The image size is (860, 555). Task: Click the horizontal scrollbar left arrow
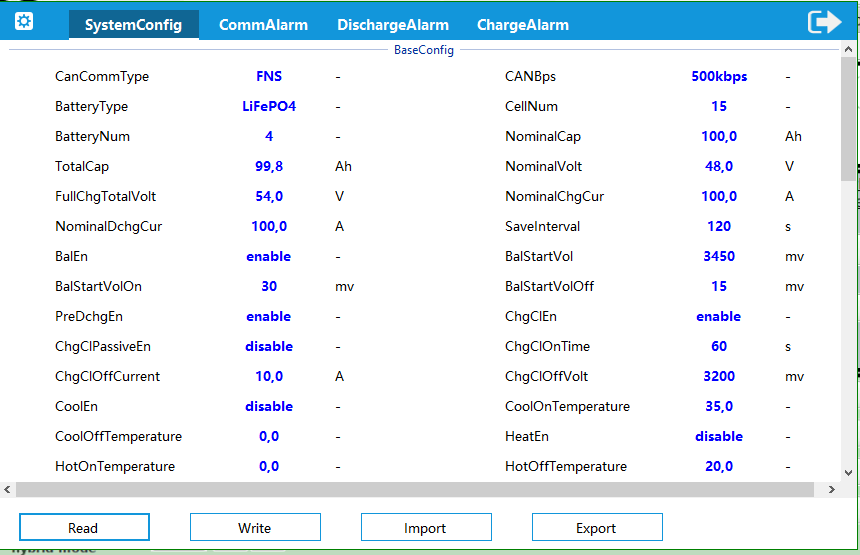(x=8, y=490)
